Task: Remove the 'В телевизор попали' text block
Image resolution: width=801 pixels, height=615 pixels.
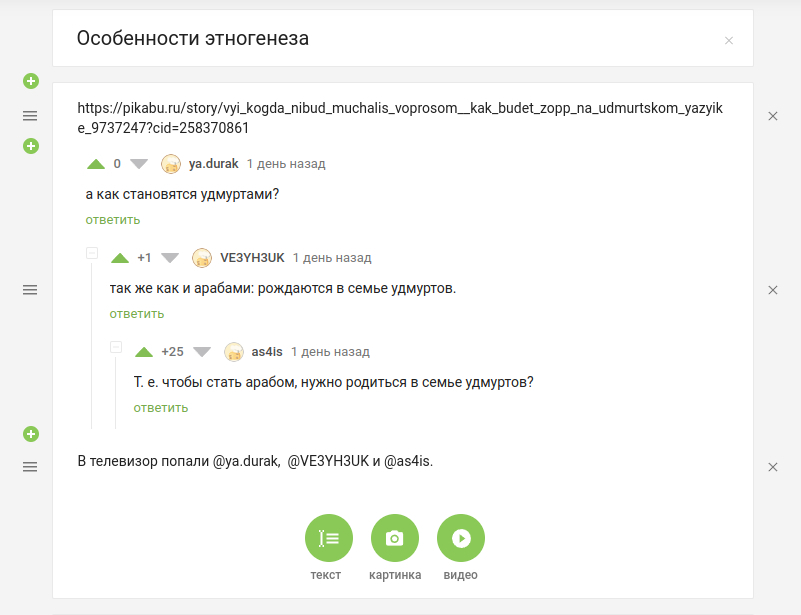Action: [x=773, y=467]
